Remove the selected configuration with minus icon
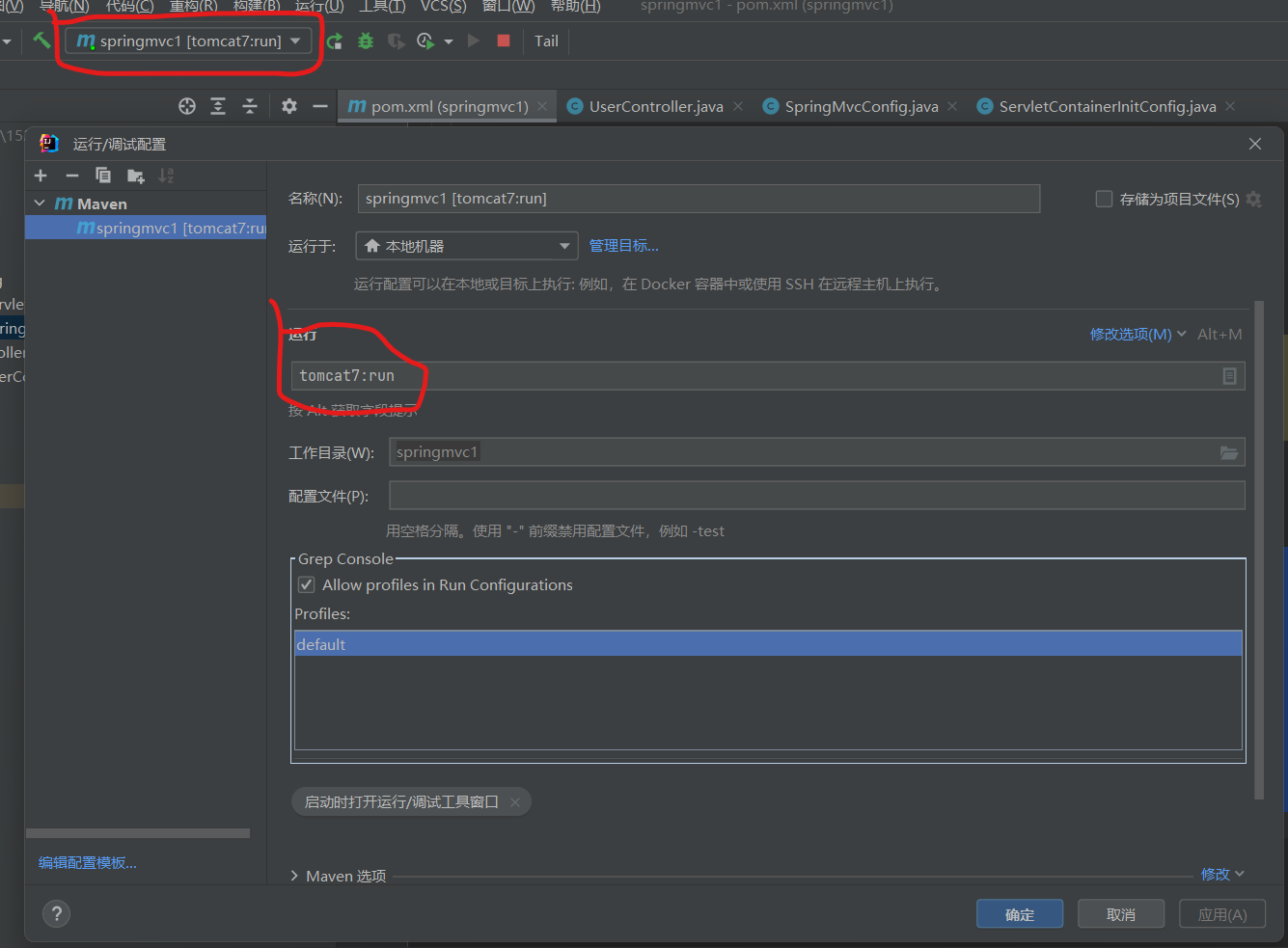 coord(72,176)
